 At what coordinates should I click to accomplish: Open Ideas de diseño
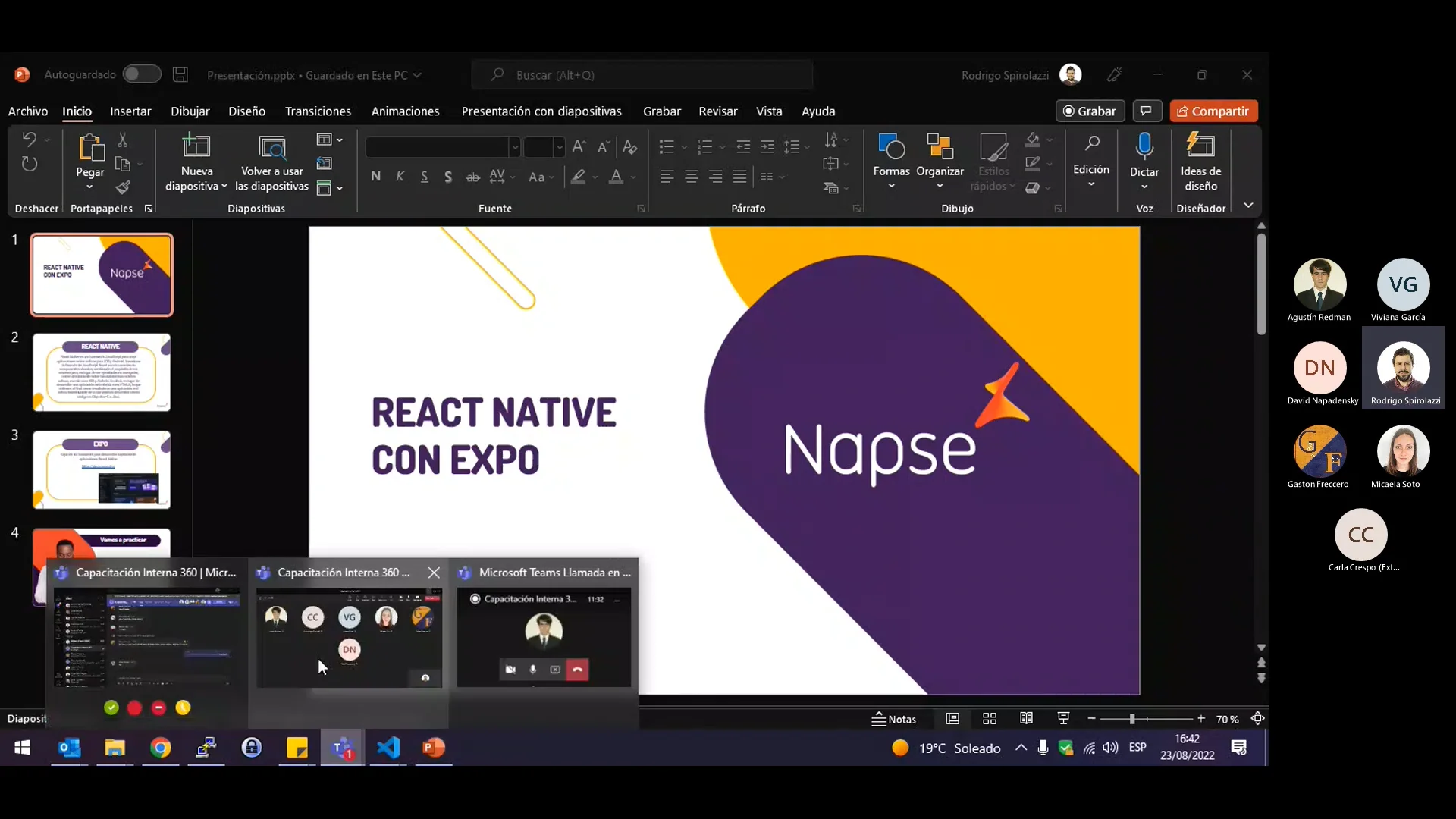click(1200, 162)
